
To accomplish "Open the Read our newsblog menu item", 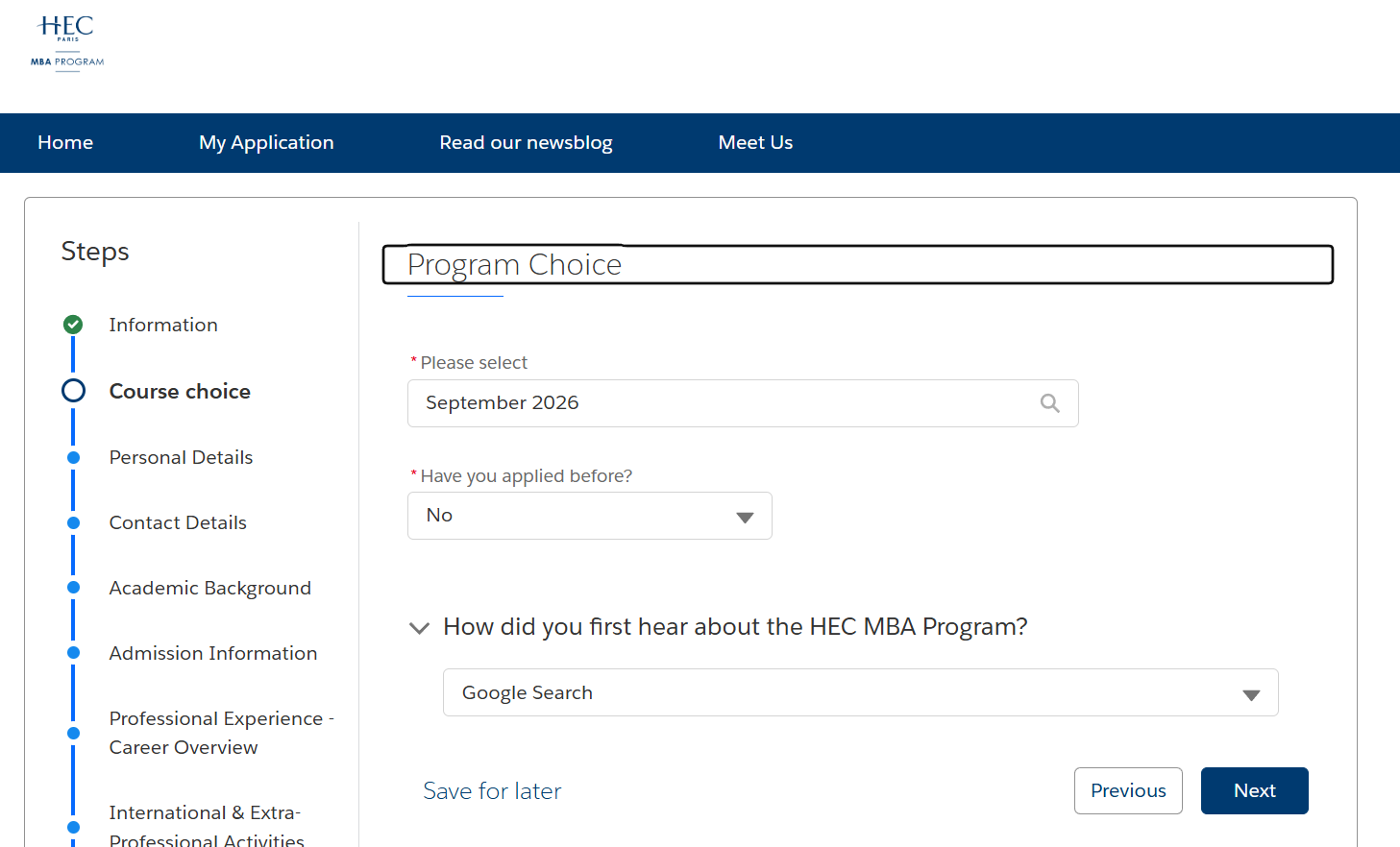I will pyautogui.click(x=526, y=143).
